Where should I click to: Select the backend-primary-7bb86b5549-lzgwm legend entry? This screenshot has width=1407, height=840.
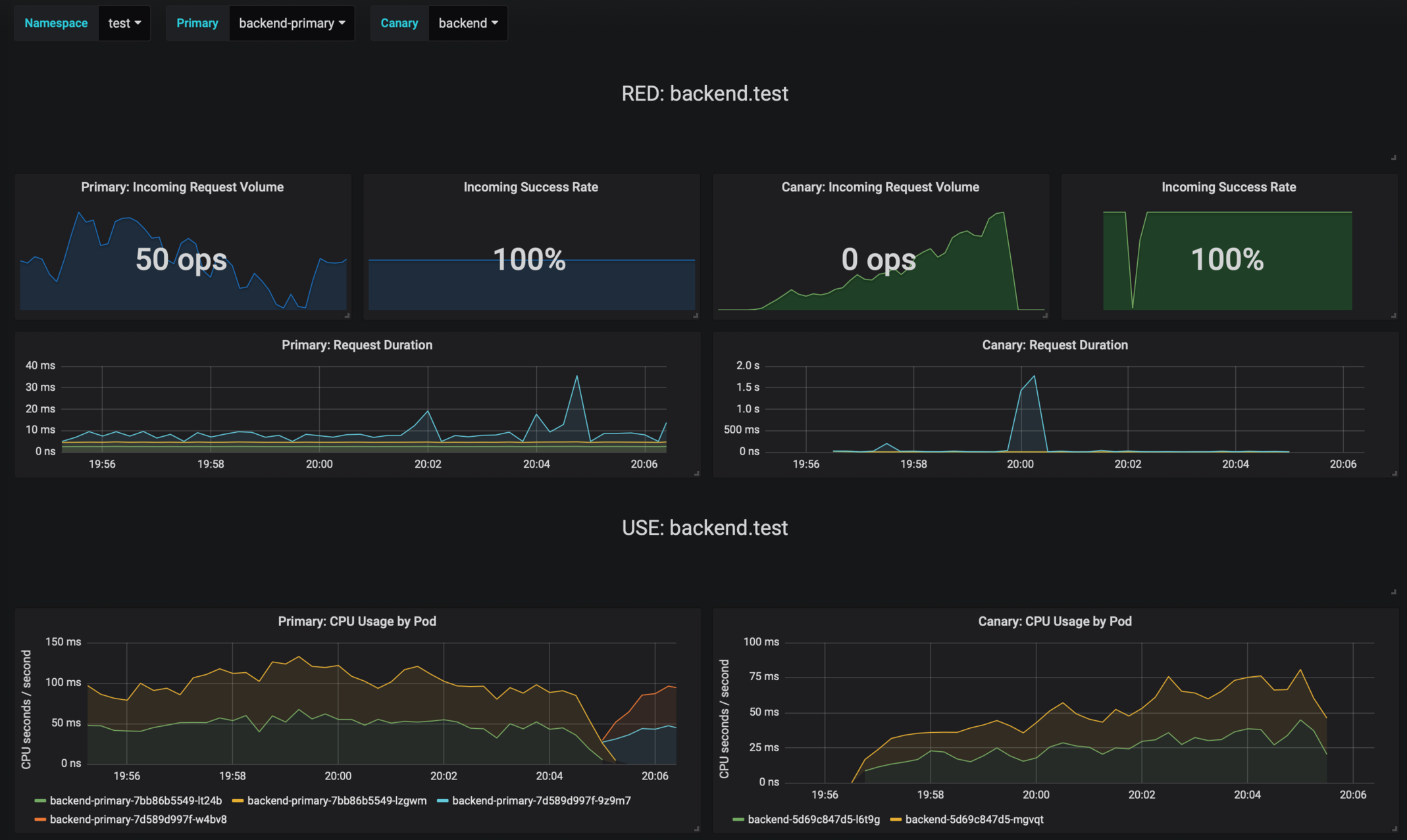coord(337,801)
